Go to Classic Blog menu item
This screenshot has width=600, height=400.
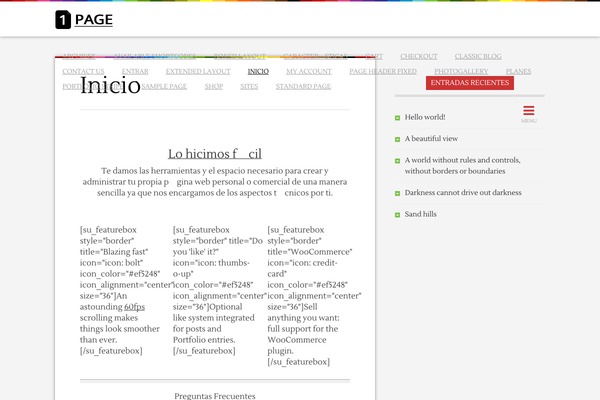(478, 56)
